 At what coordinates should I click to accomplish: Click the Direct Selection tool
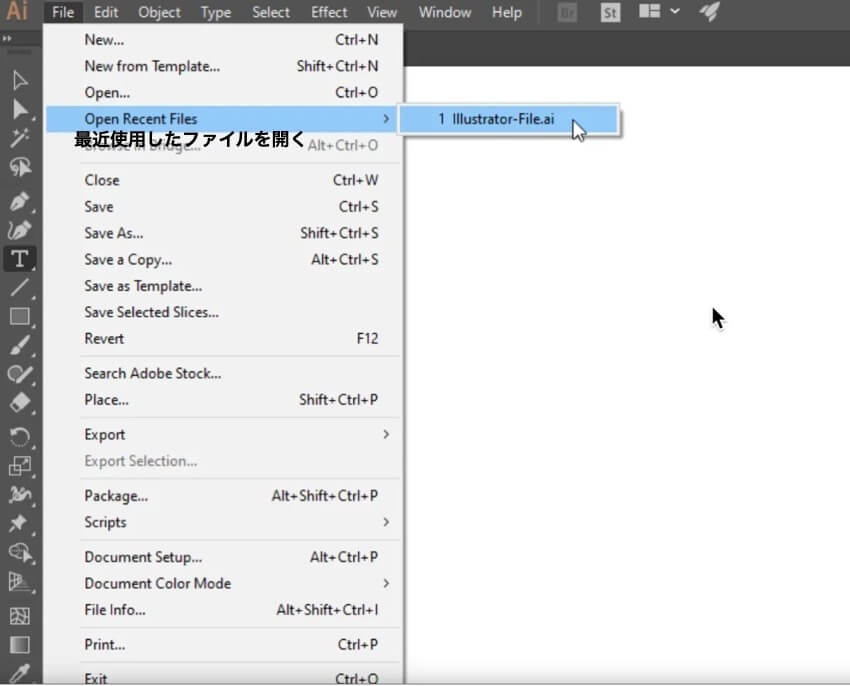point(19,109)
